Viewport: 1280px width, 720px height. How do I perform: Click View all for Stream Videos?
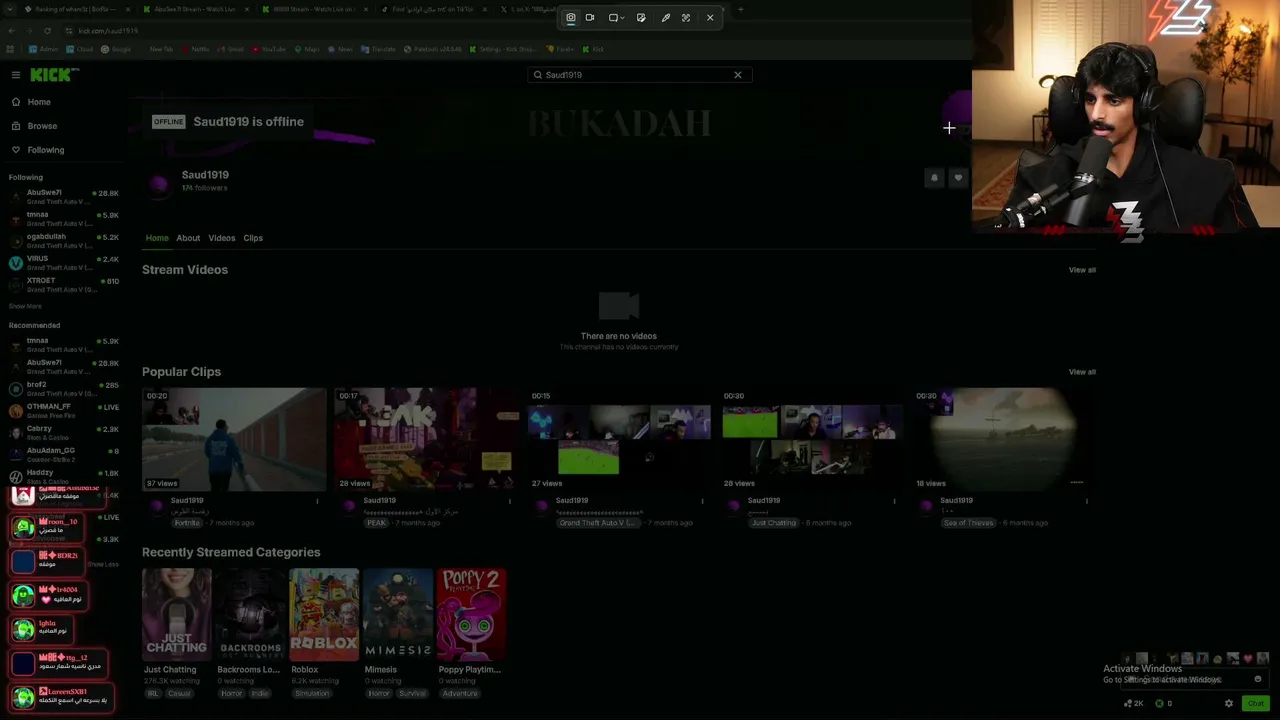click(x=1082, y=270)
